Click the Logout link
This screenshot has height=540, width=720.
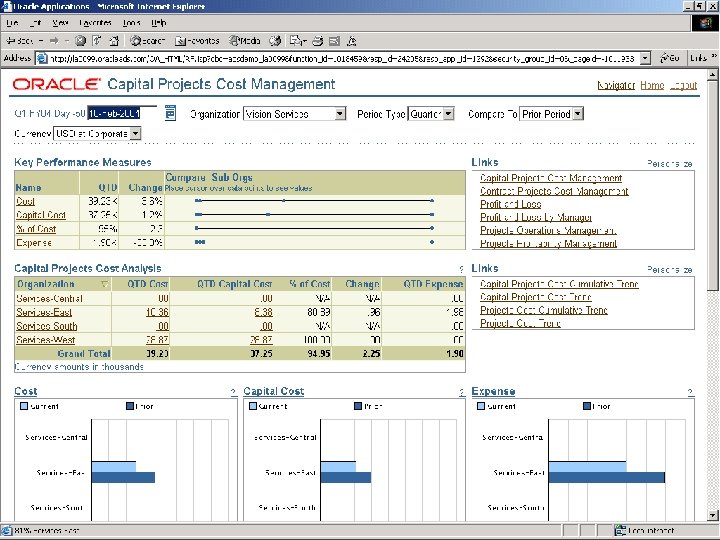click(x=683, y=85)
